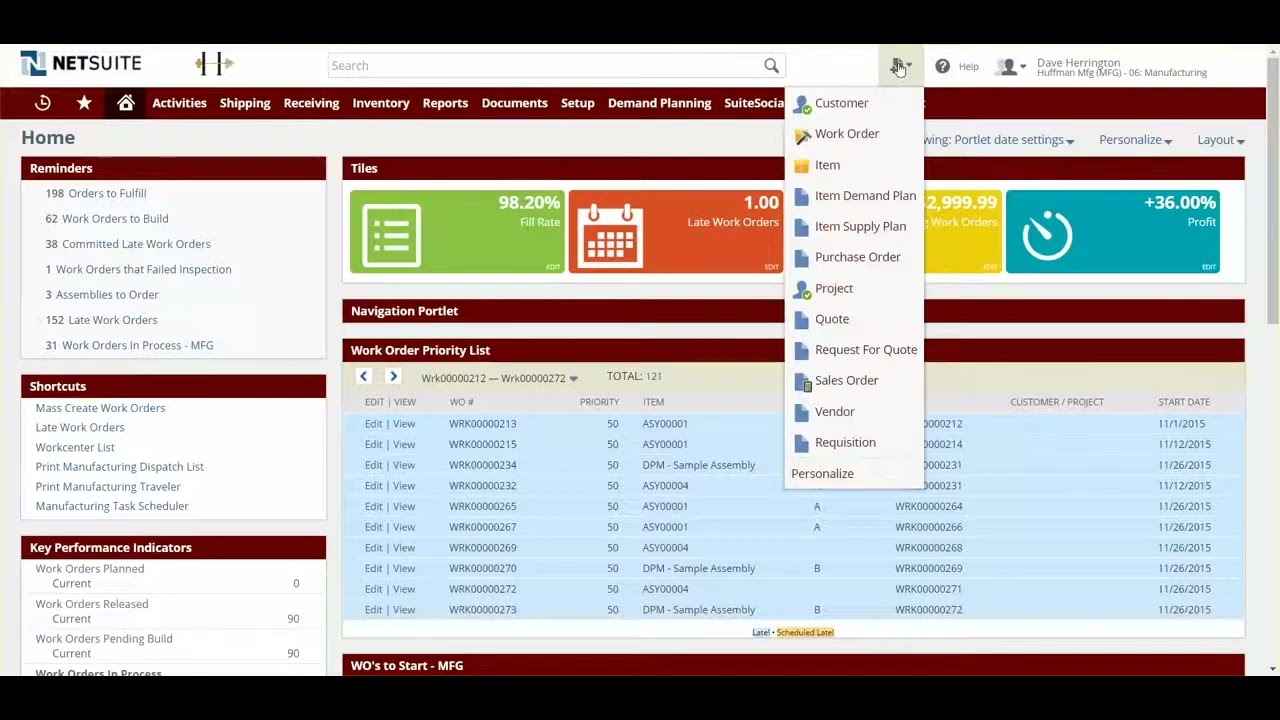Open the Create New plus icon
The height and width of the screenshot is (720, 1280).
point(897,66)
